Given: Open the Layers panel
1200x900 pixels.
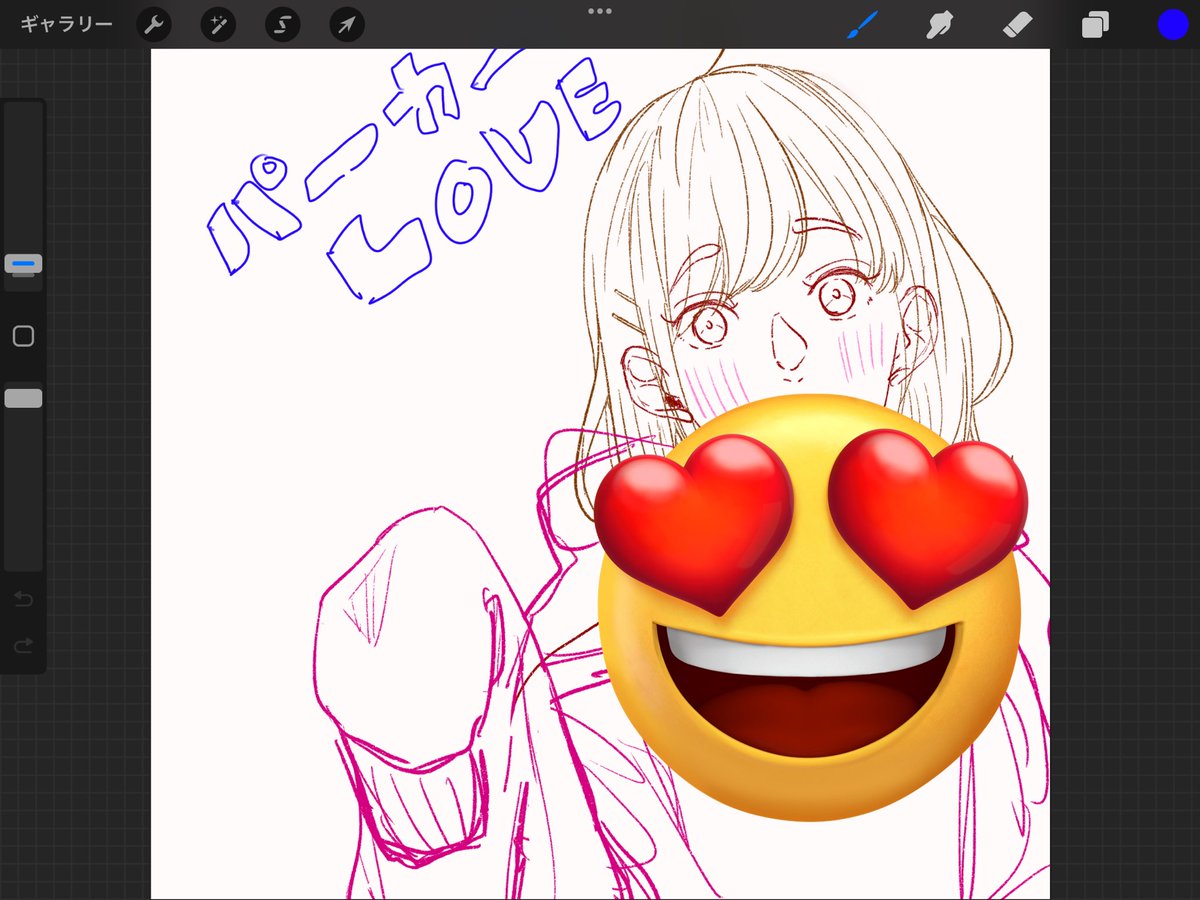Looking at the screenshot, I should 1095,25.
